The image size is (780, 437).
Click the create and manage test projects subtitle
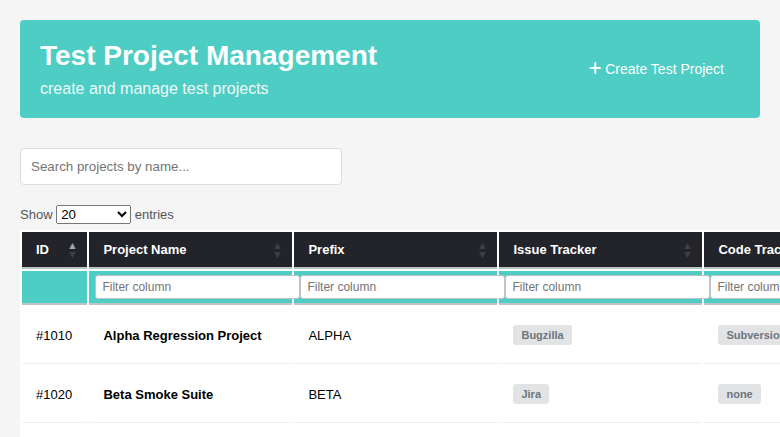154,88
